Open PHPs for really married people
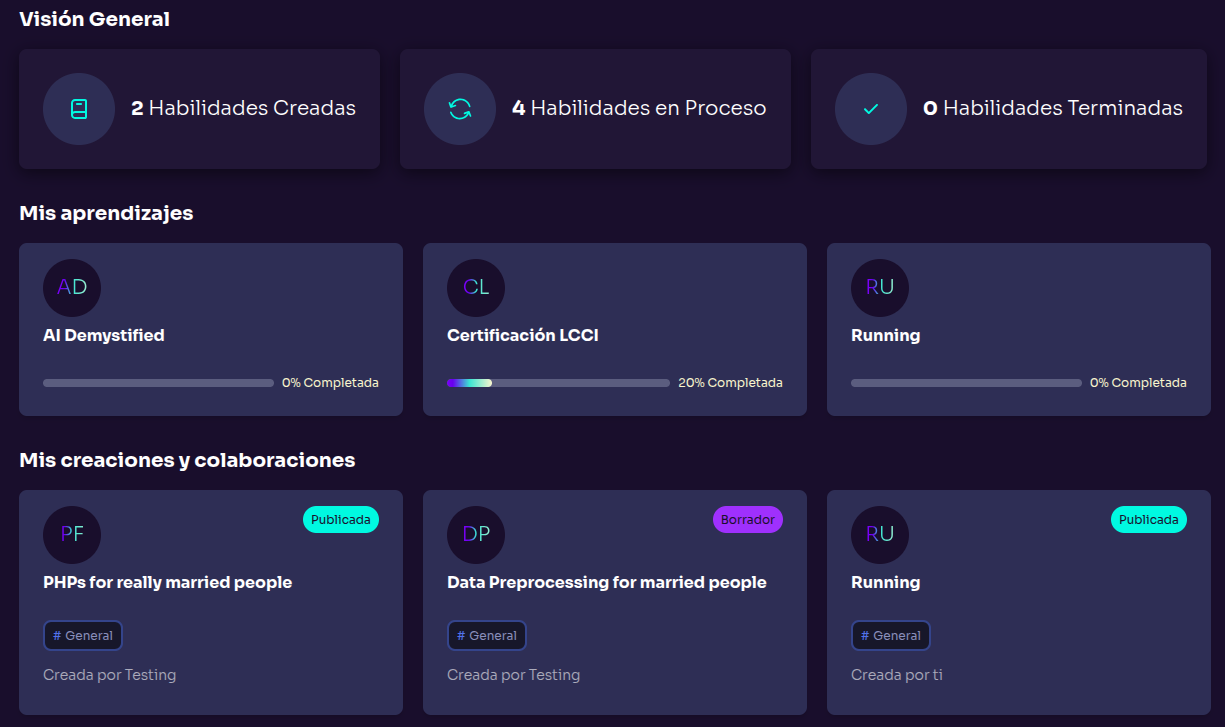This screenshot has width=1225, height=727. tap(168, 583)
